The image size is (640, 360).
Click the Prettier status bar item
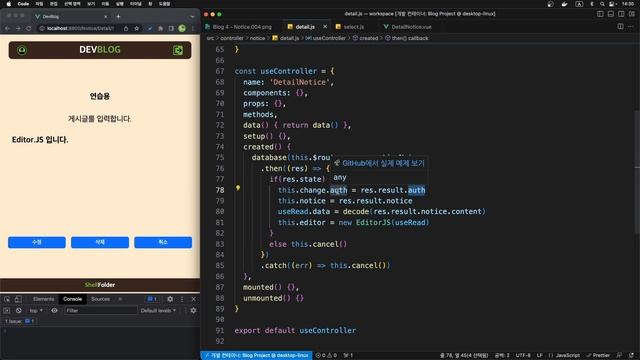598,356
